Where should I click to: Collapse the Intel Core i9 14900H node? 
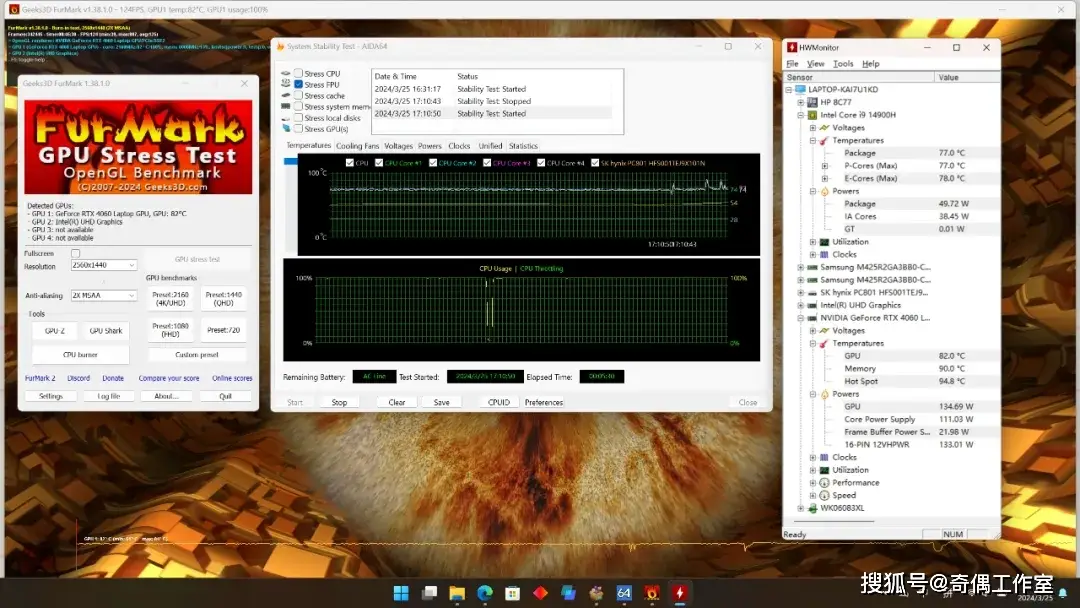tap(801, 115)
